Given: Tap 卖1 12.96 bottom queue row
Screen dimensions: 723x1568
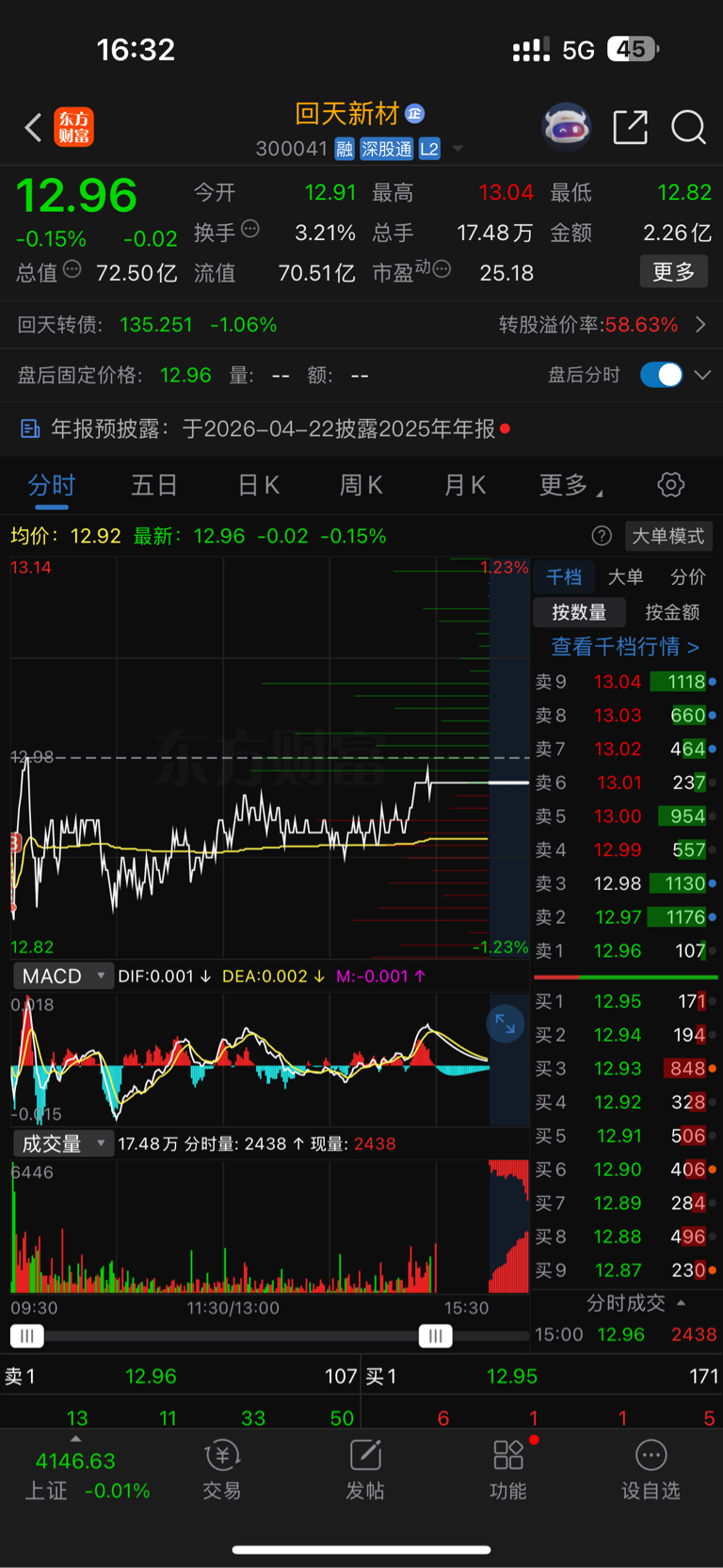Looking at the screenshot, I should point(181,1376).
